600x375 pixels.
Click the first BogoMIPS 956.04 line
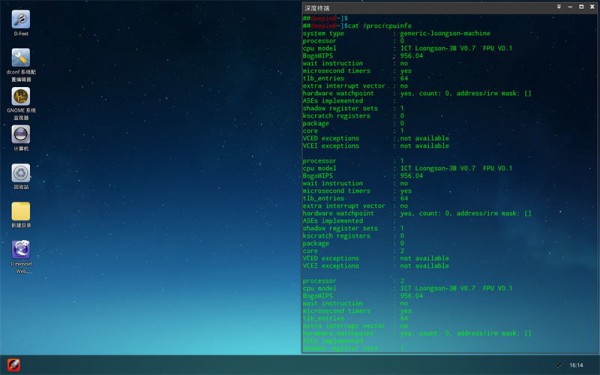coord(363,56)
